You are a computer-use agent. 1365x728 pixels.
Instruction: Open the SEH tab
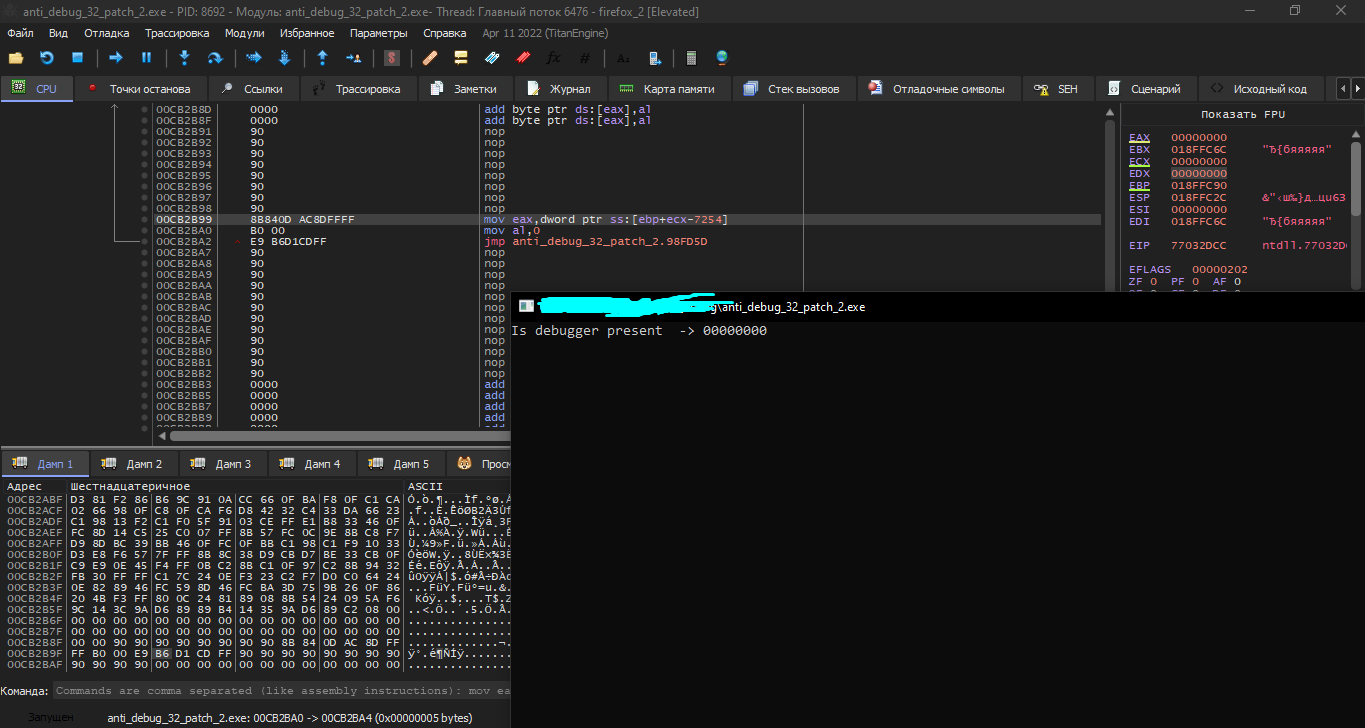(x=1058, y=88)
